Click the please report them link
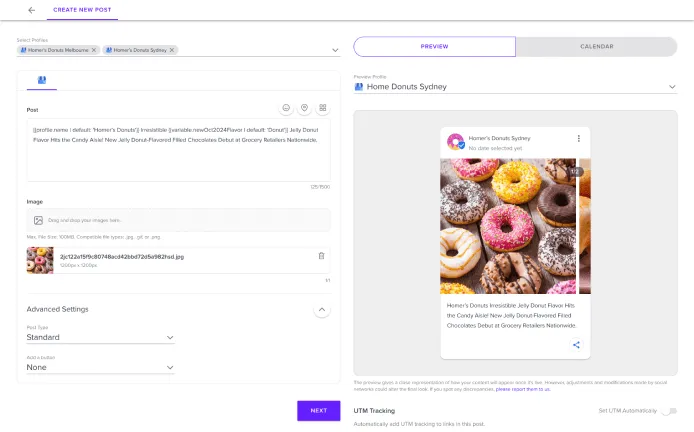This screenshot has width=694, height=432. [523, 390]
